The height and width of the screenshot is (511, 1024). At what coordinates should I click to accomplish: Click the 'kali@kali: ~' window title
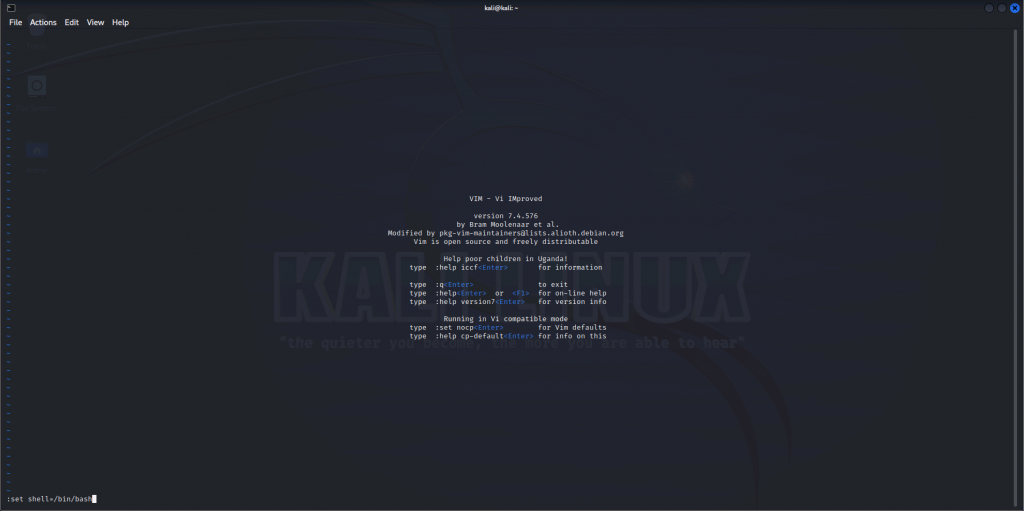tap(502, 8)
